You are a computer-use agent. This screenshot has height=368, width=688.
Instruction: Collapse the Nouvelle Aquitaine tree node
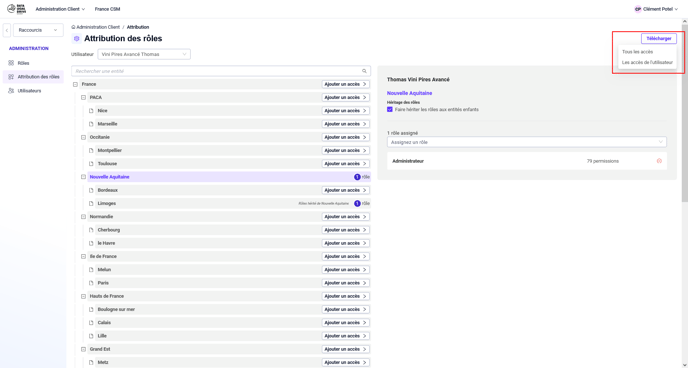83,177
